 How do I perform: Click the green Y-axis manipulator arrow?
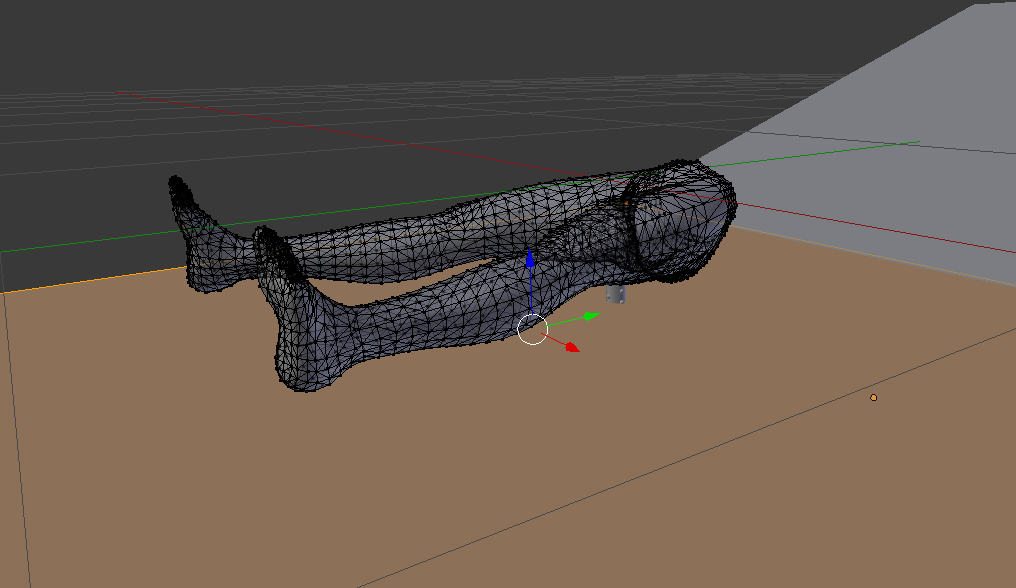click(x=591, y=316)
